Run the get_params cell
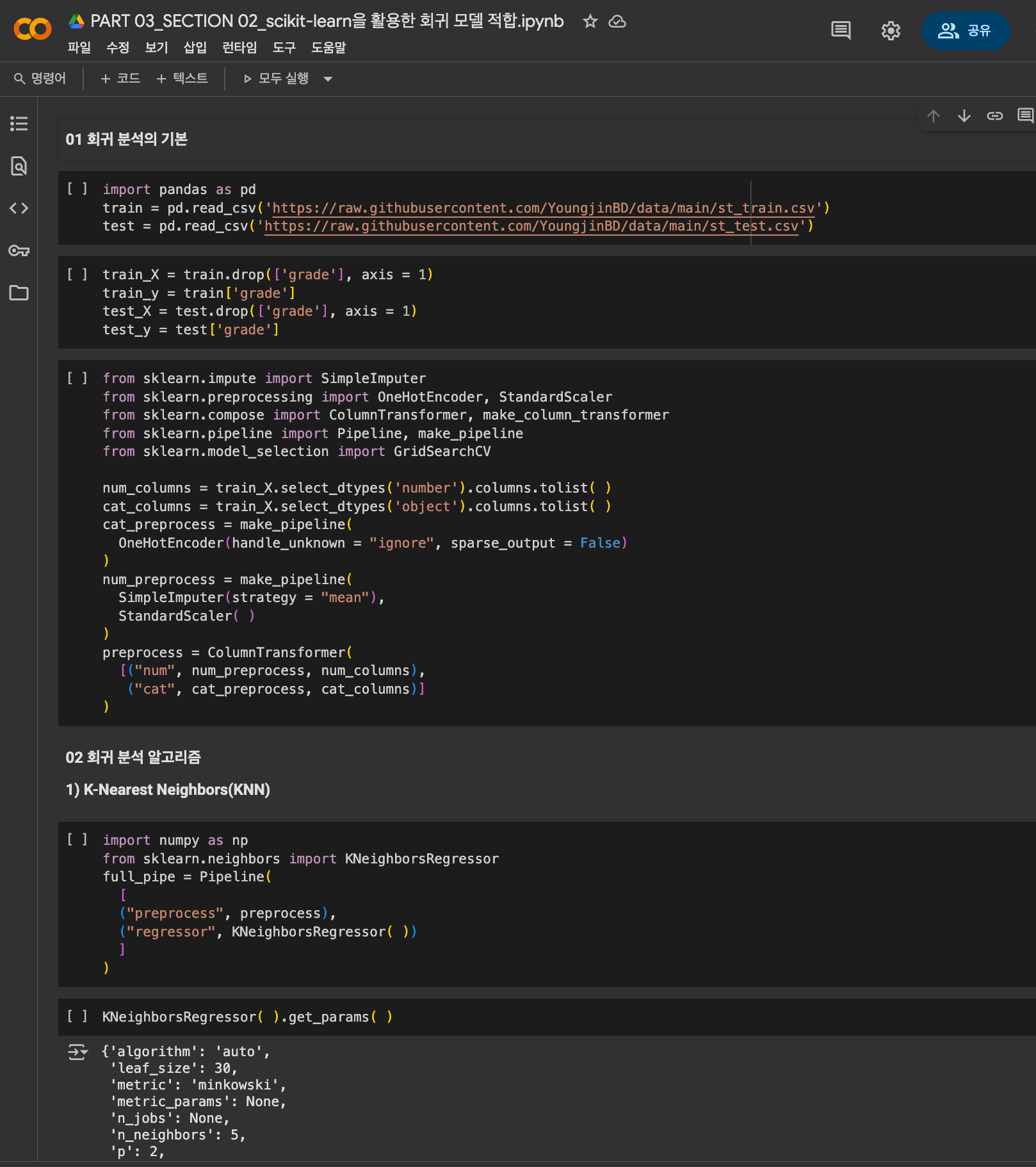1036x1167 pixels. coord(77,1016)
